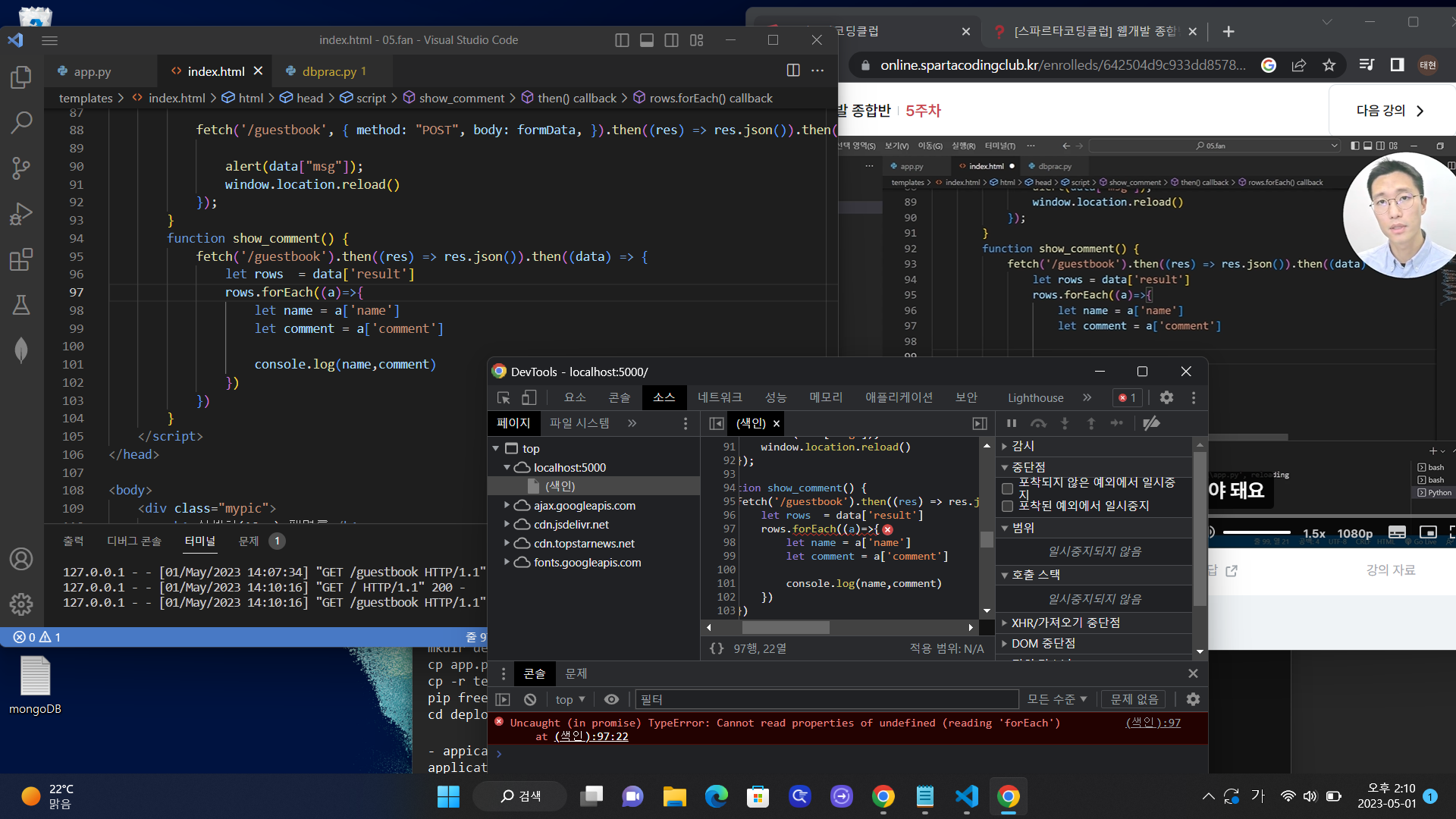Viewport: 1456px width, 819px height.
Task: Hide the DevTools file navigator pane
Action: click(716, 423)
